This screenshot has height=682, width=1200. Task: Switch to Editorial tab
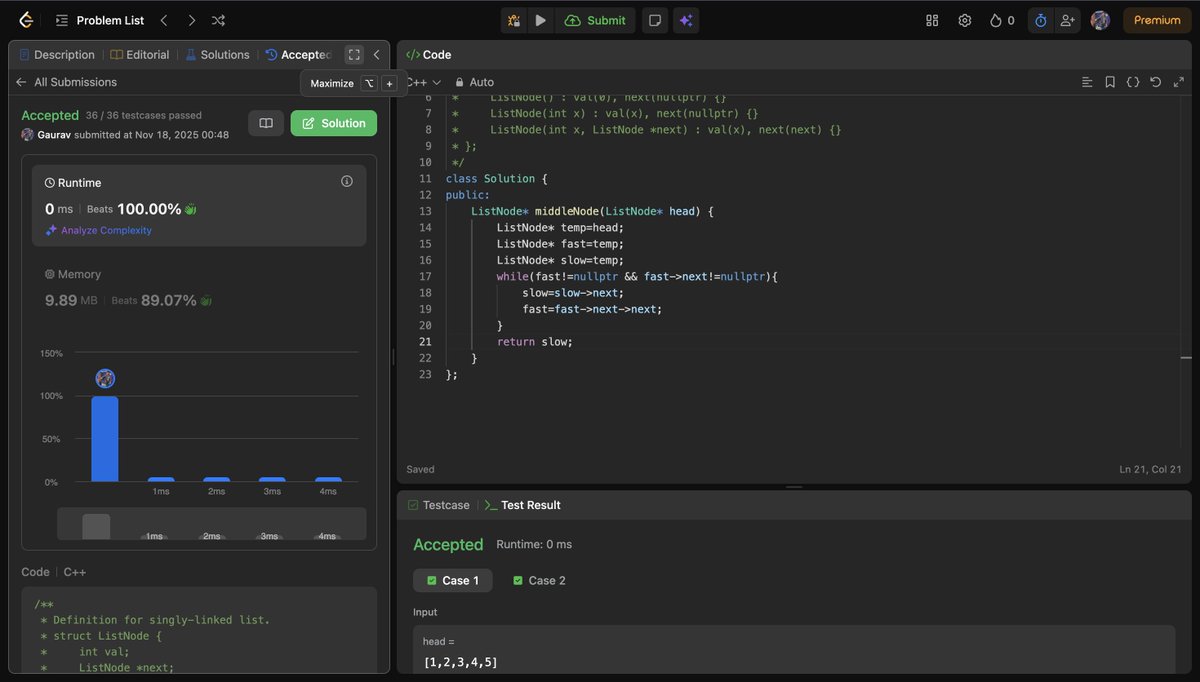tap(140, 55)
